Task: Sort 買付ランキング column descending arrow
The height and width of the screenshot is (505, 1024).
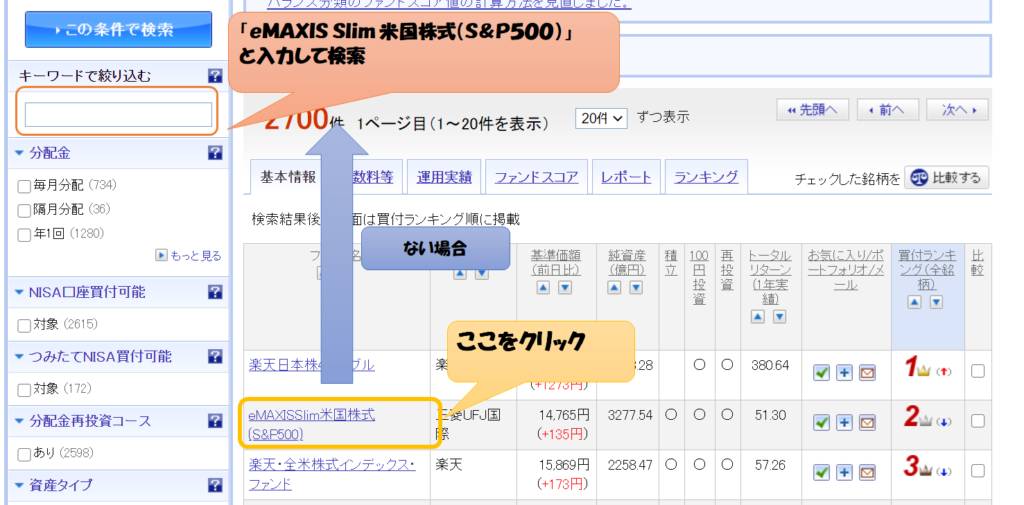Action: pos(936,302)
